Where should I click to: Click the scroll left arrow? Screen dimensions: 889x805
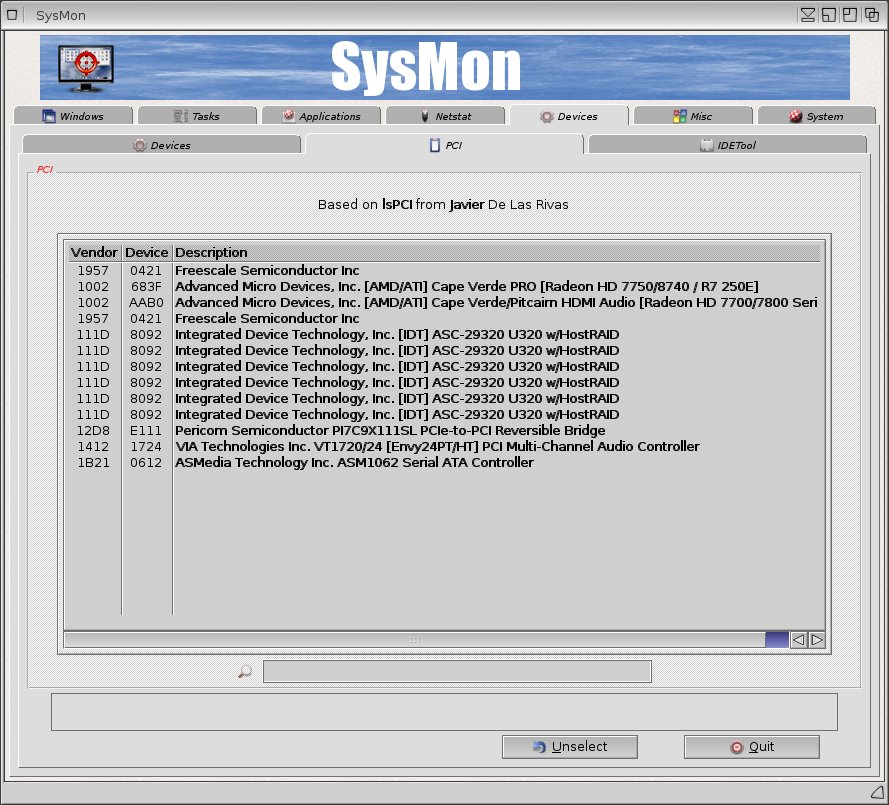[799, 639]
